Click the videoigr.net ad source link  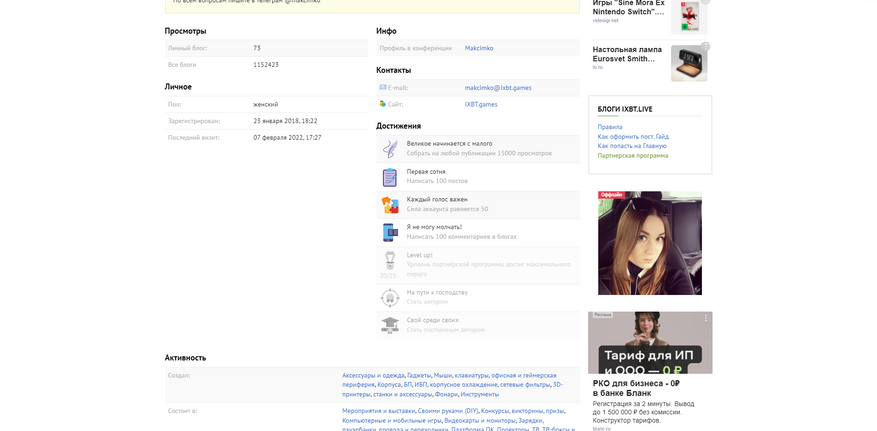tap(606, 21)
